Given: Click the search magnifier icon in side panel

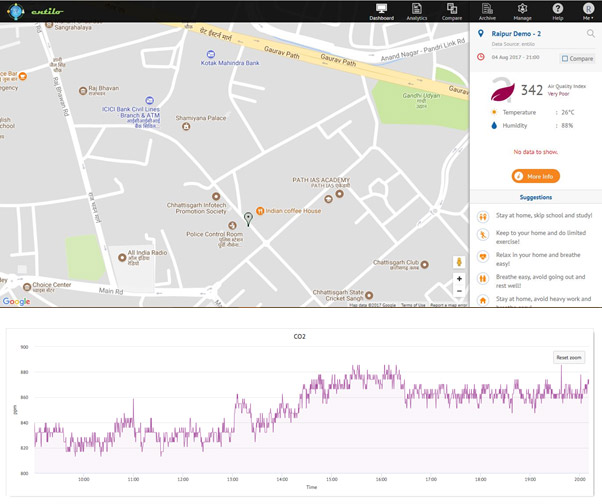Looking at the screenshot, I should coord(590,34).
